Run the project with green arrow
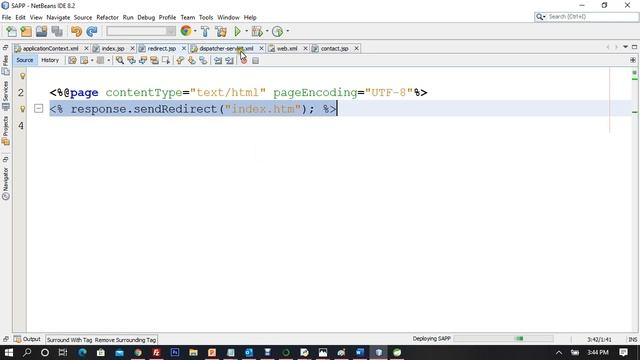640x360 pixels. tap(238, 31)
